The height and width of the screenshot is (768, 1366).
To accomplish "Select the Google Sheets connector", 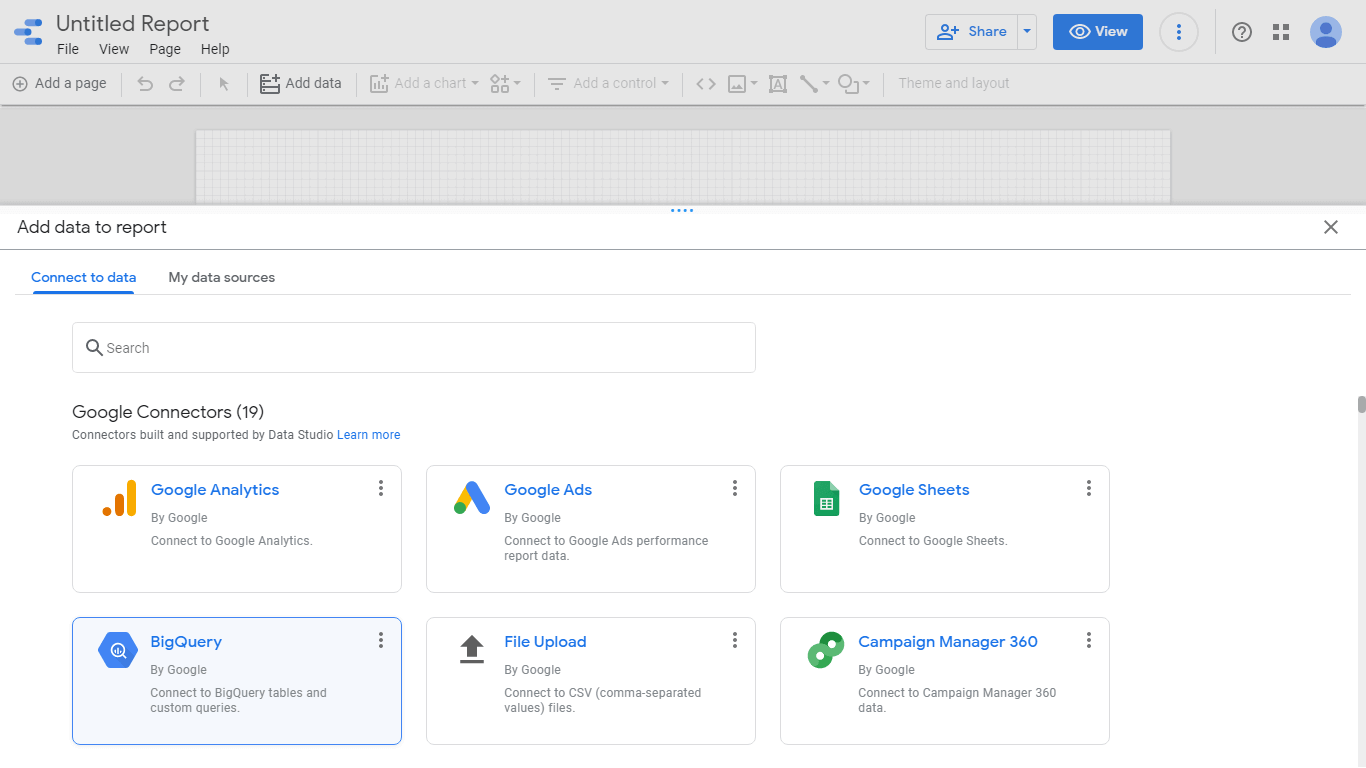I will 945,529.
